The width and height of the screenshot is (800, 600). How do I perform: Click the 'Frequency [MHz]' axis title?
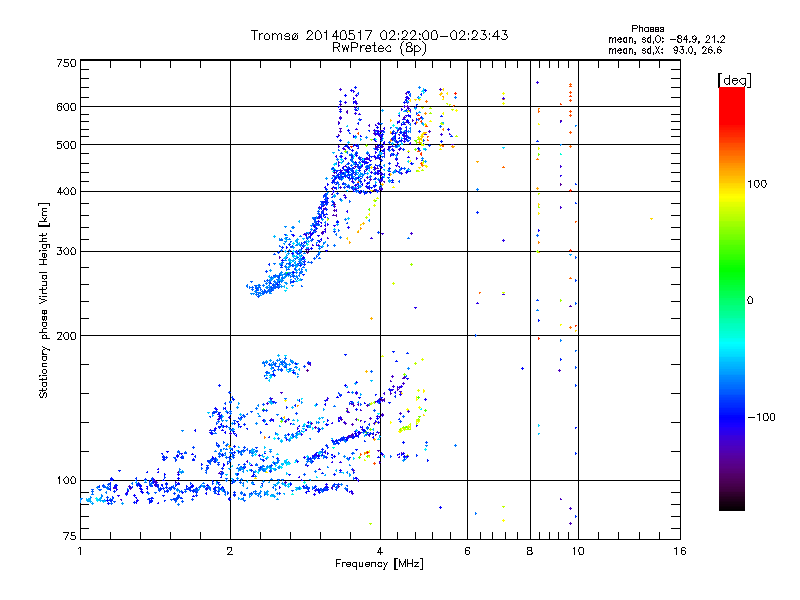379,564
